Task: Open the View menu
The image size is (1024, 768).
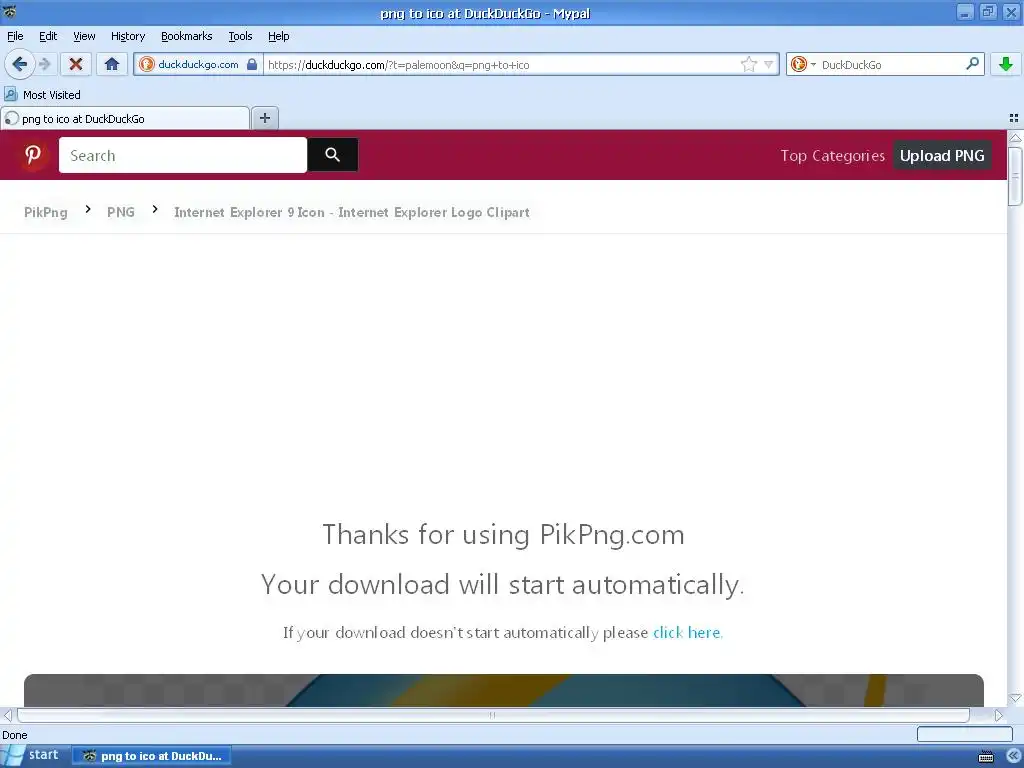Action: point(84,37)
